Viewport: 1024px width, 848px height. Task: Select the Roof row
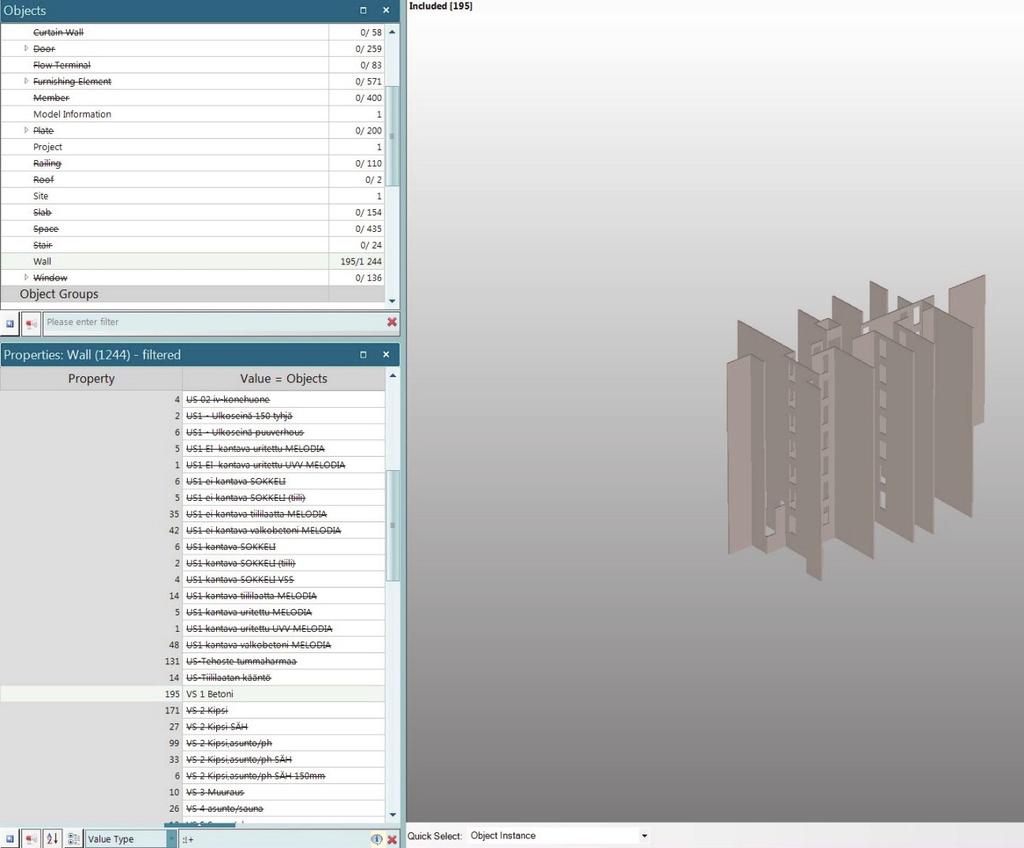193,180
